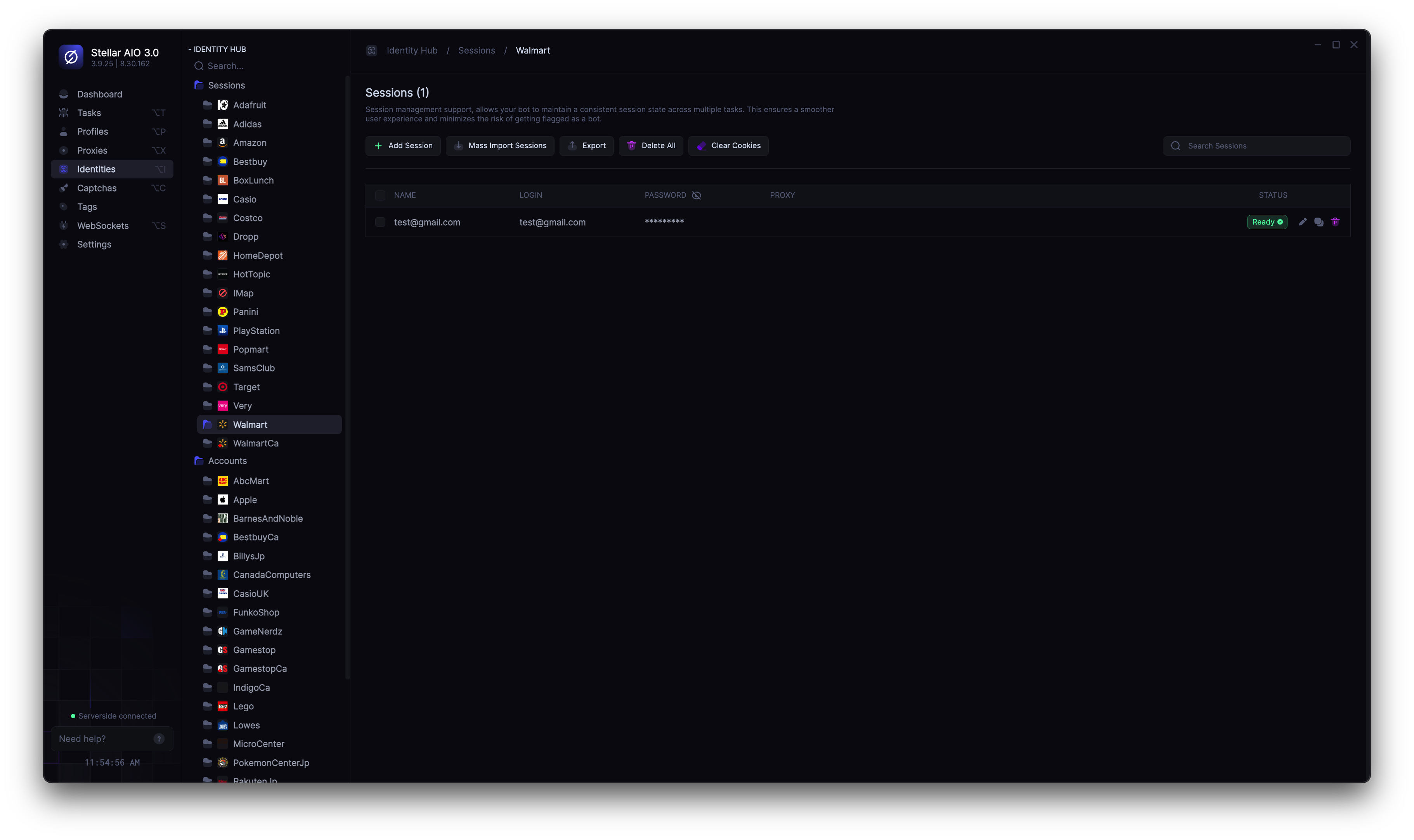Go to Sessions in the breadcrumb
The height and width of the screenshot is (840, 1414).
476,50
